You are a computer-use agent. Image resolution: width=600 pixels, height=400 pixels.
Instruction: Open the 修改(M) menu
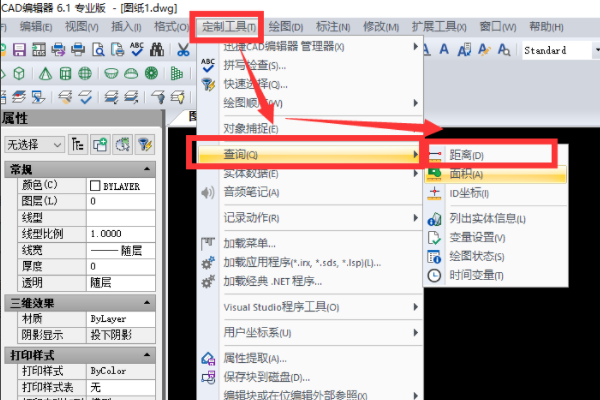coord(381,27)
